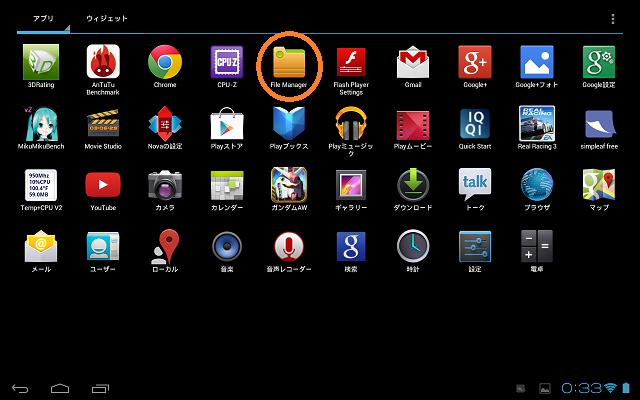Screen dimensions: 640x400
Task: Switch to the ウィジェット widgets tab
Action: click(x=107, y=19)
